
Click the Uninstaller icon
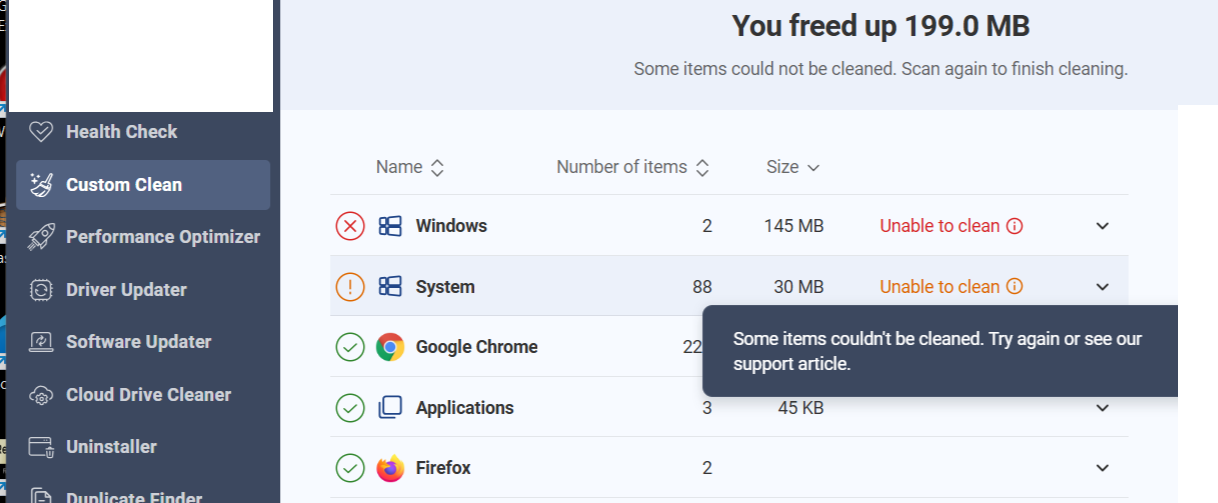tap(41, 447)
